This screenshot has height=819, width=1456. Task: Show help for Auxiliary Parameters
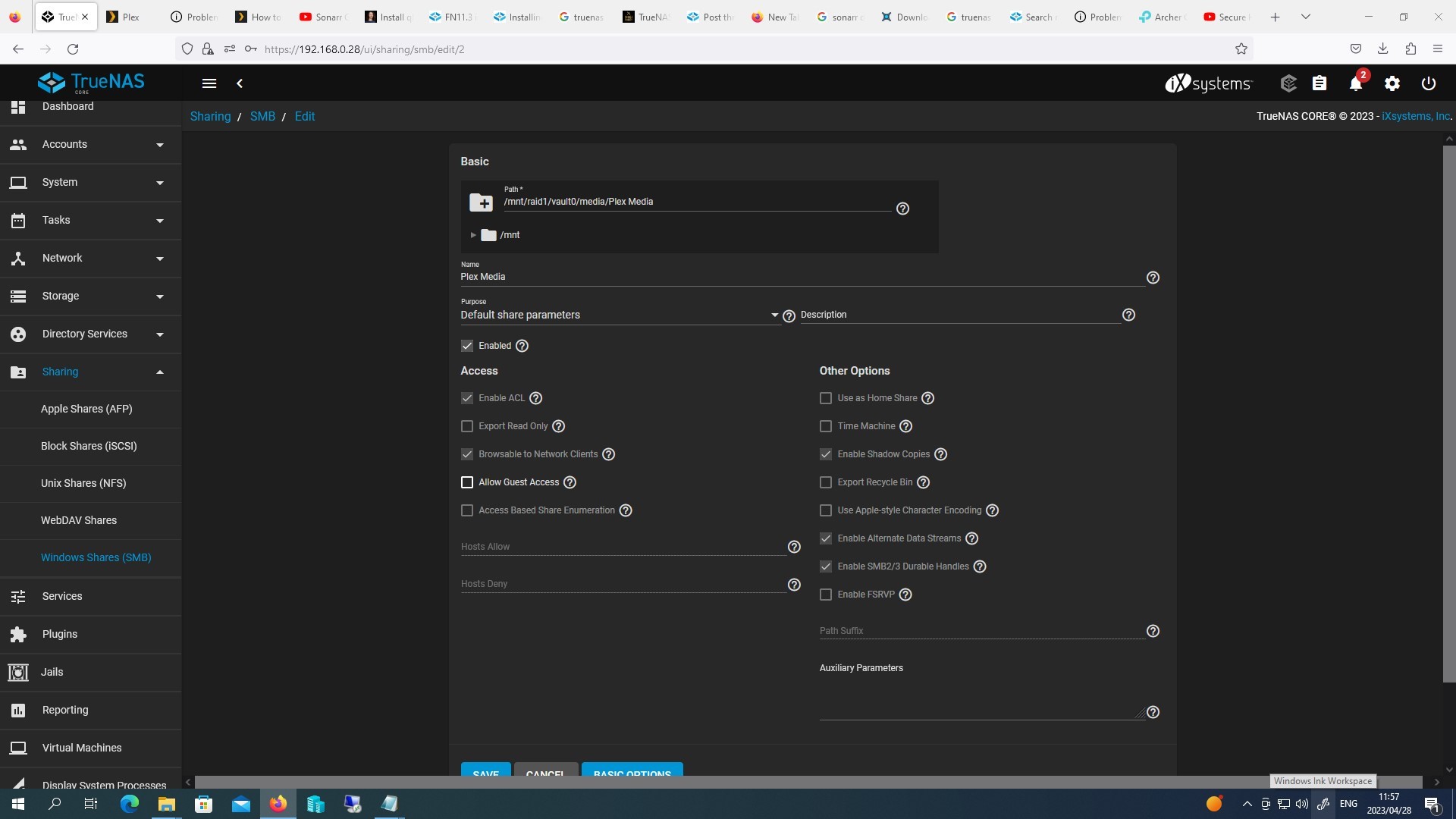point(1153,712)
